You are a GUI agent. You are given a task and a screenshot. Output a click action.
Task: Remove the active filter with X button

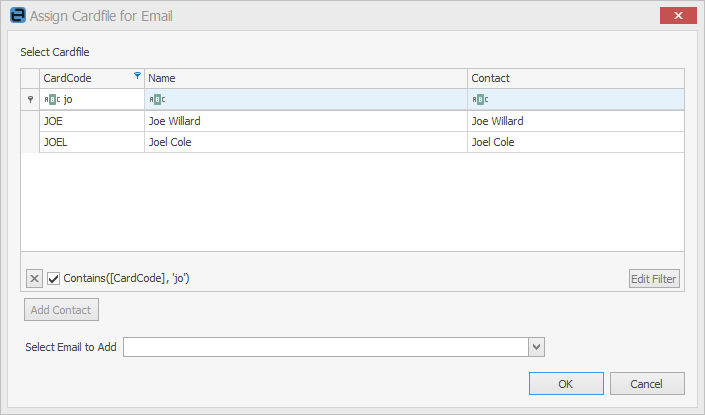click(x=34, y=278)
